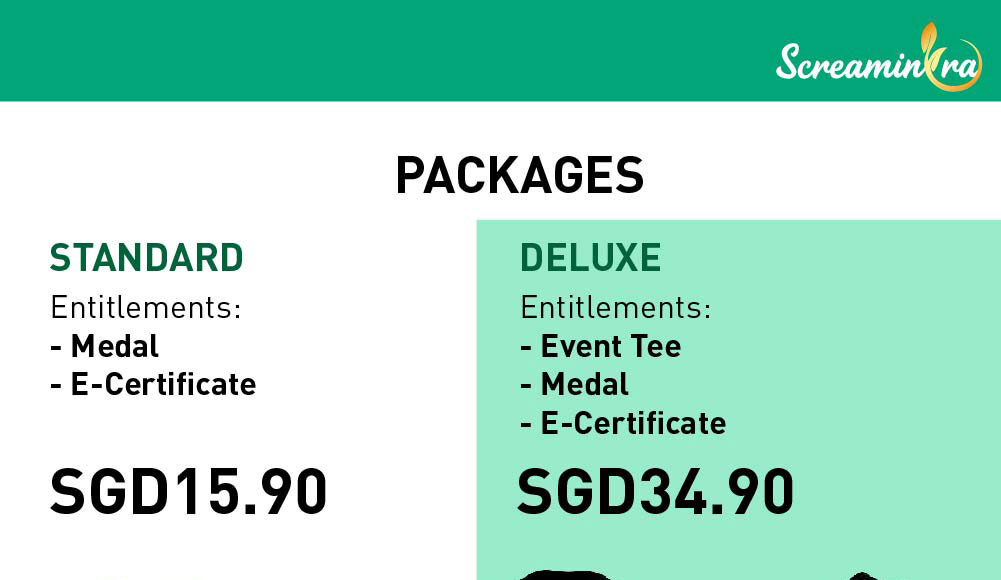This screenshot has height=580, width=1001.
Task: Click Entitlements label under Standard
Action: [x=146, y=308]
